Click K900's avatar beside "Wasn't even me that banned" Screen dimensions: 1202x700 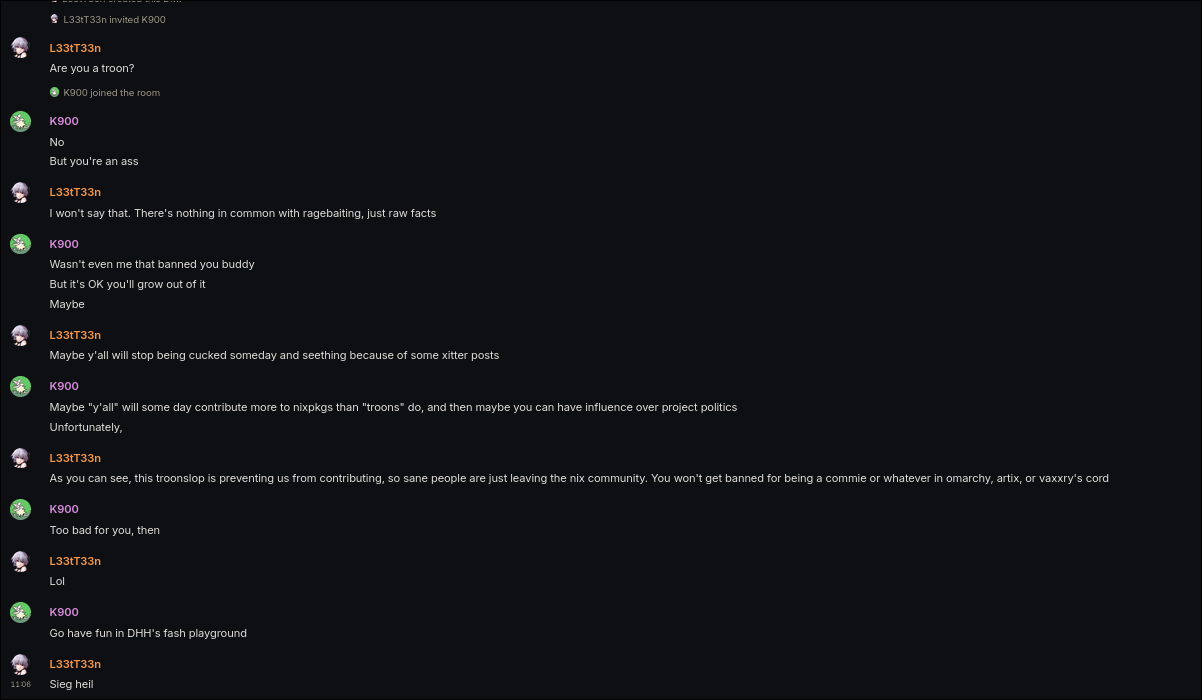tap(20, 245)
